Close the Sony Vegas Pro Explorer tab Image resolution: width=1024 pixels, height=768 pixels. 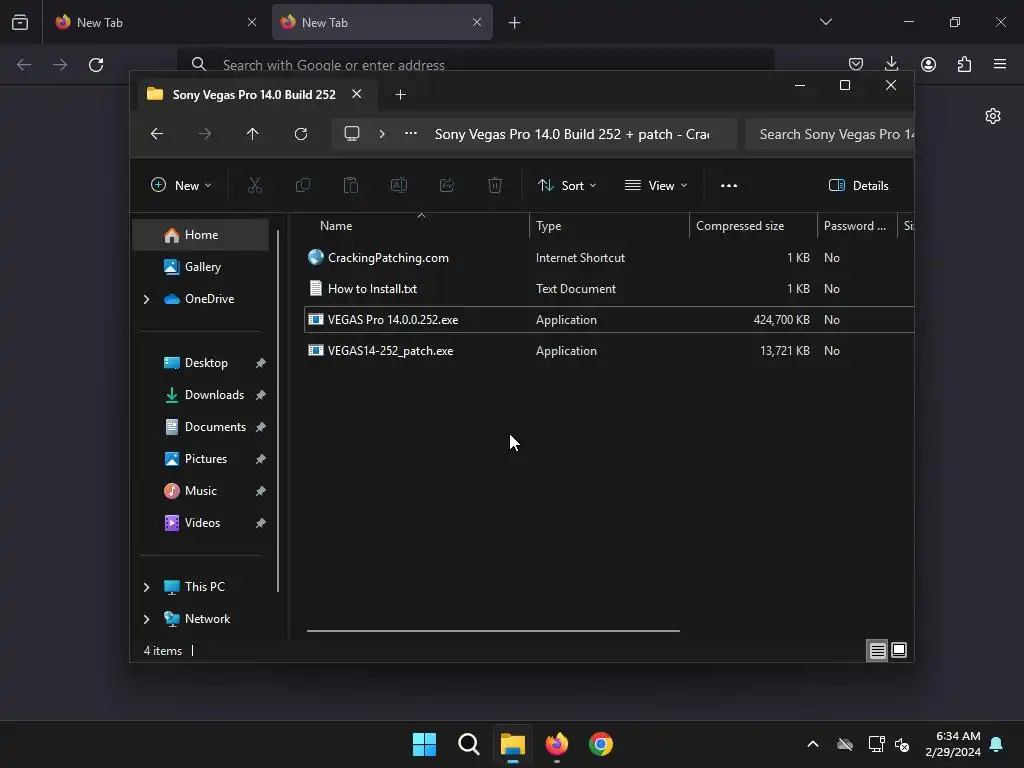[x=357, y=94]
